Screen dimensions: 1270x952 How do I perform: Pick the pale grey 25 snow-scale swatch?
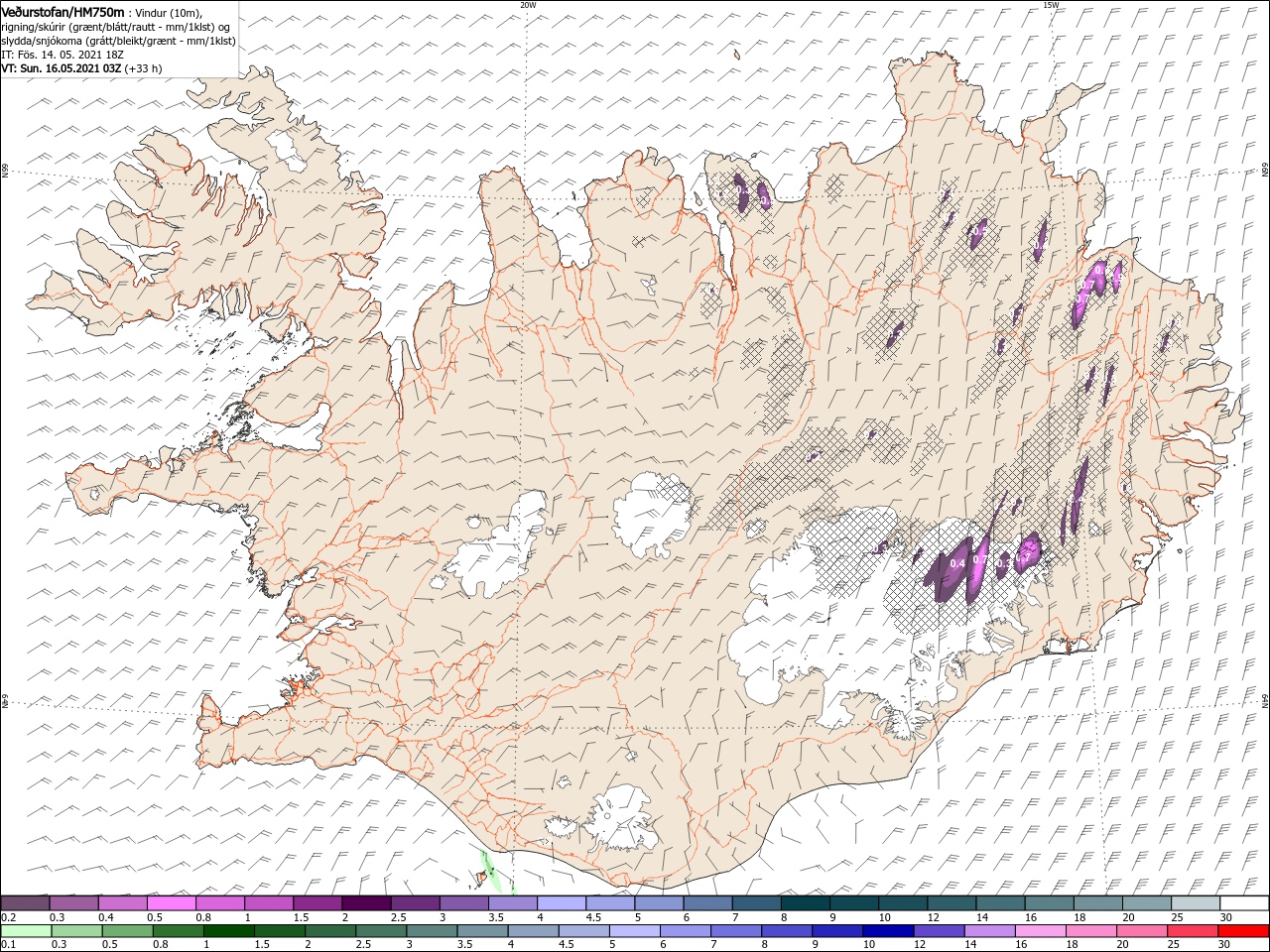pyautogui.click(x=1195, y=903)
